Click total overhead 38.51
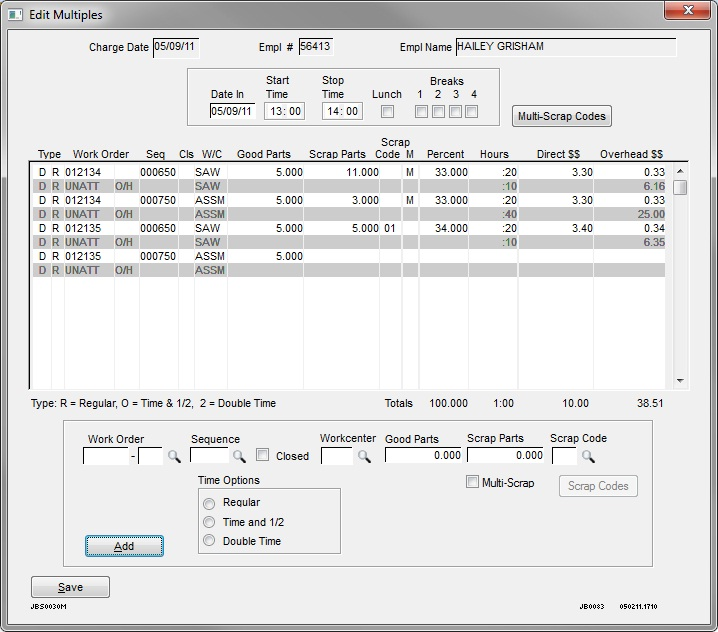 click(650, 403)
